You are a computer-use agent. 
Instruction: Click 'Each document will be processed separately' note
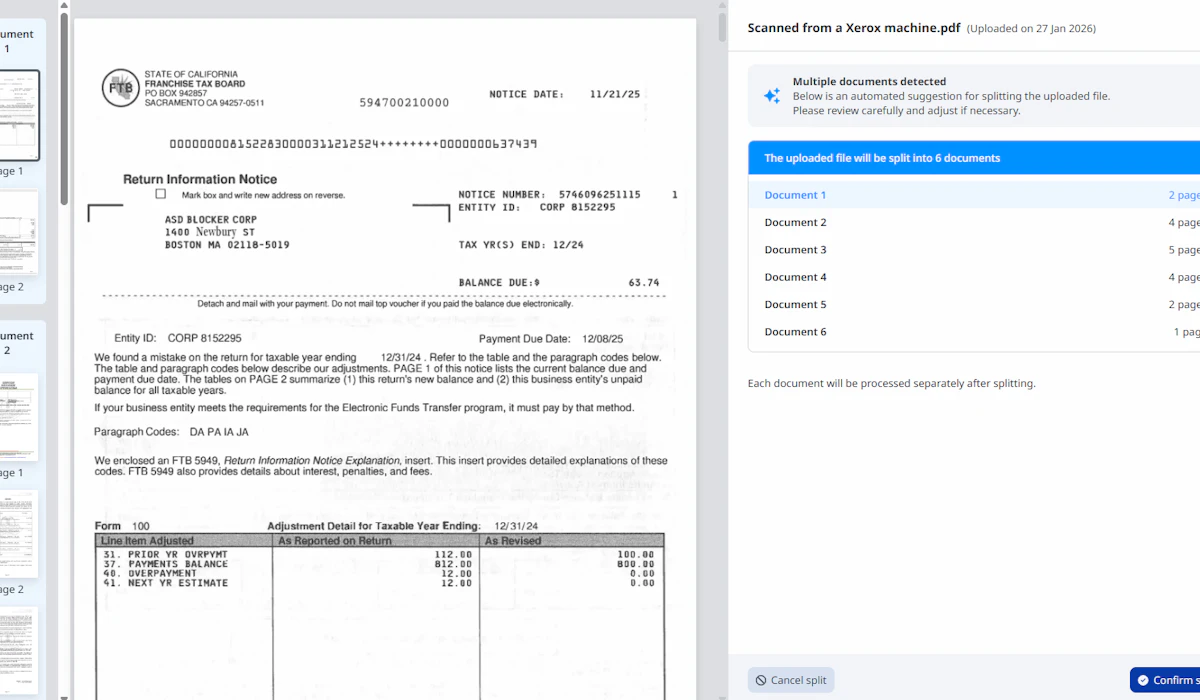click(x=892, y=383)
